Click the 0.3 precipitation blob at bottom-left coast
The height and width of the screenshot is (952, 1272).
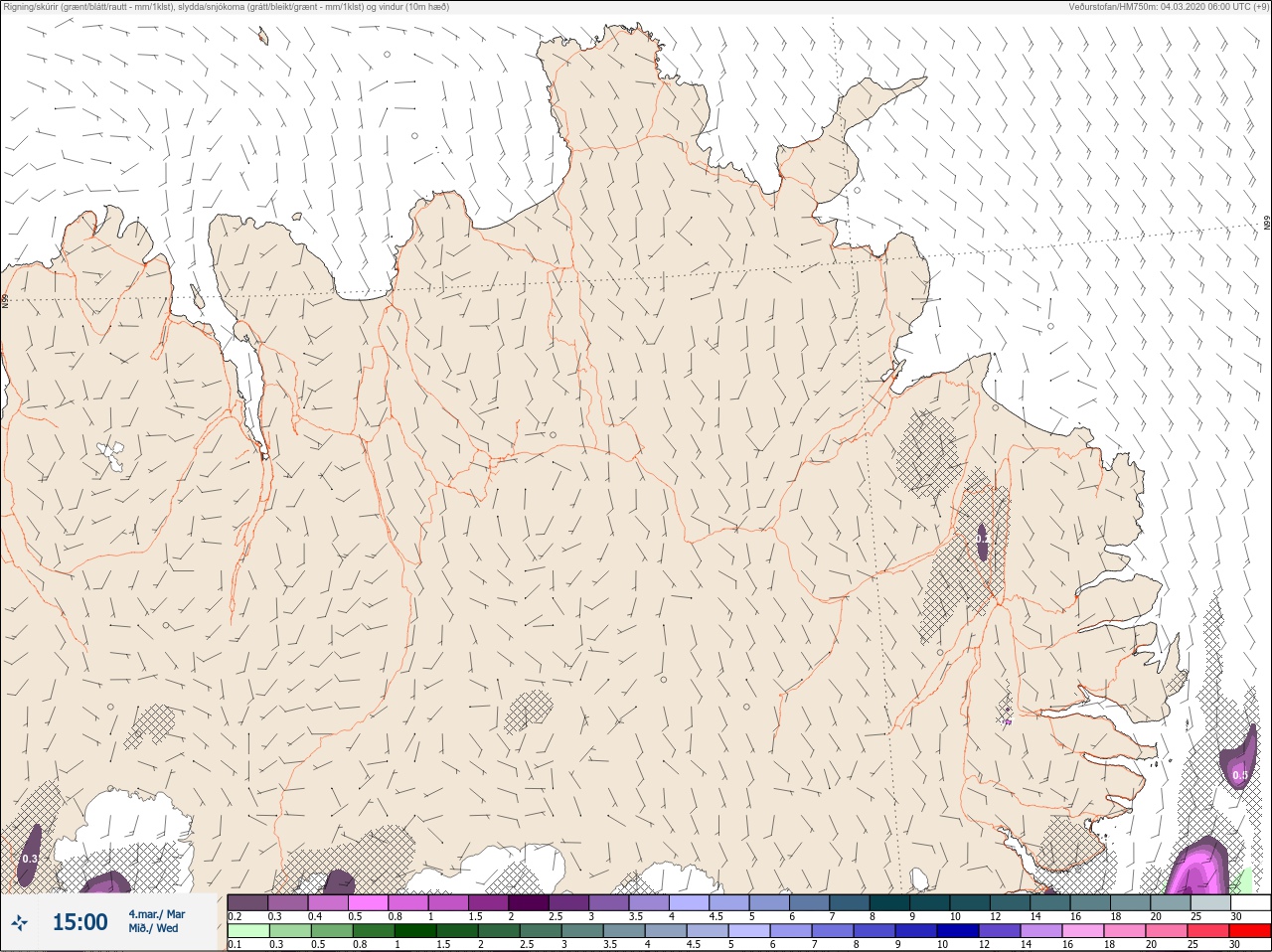[30, 857]
